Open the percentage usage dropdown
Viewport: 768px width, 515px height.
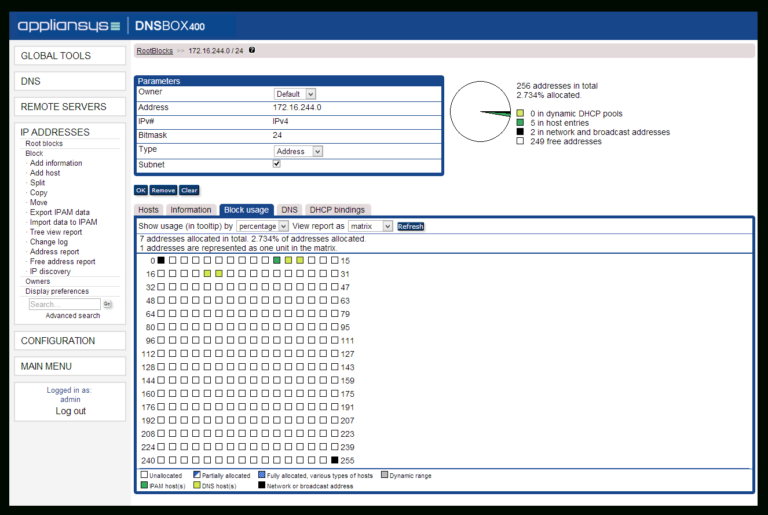(263, 227)
